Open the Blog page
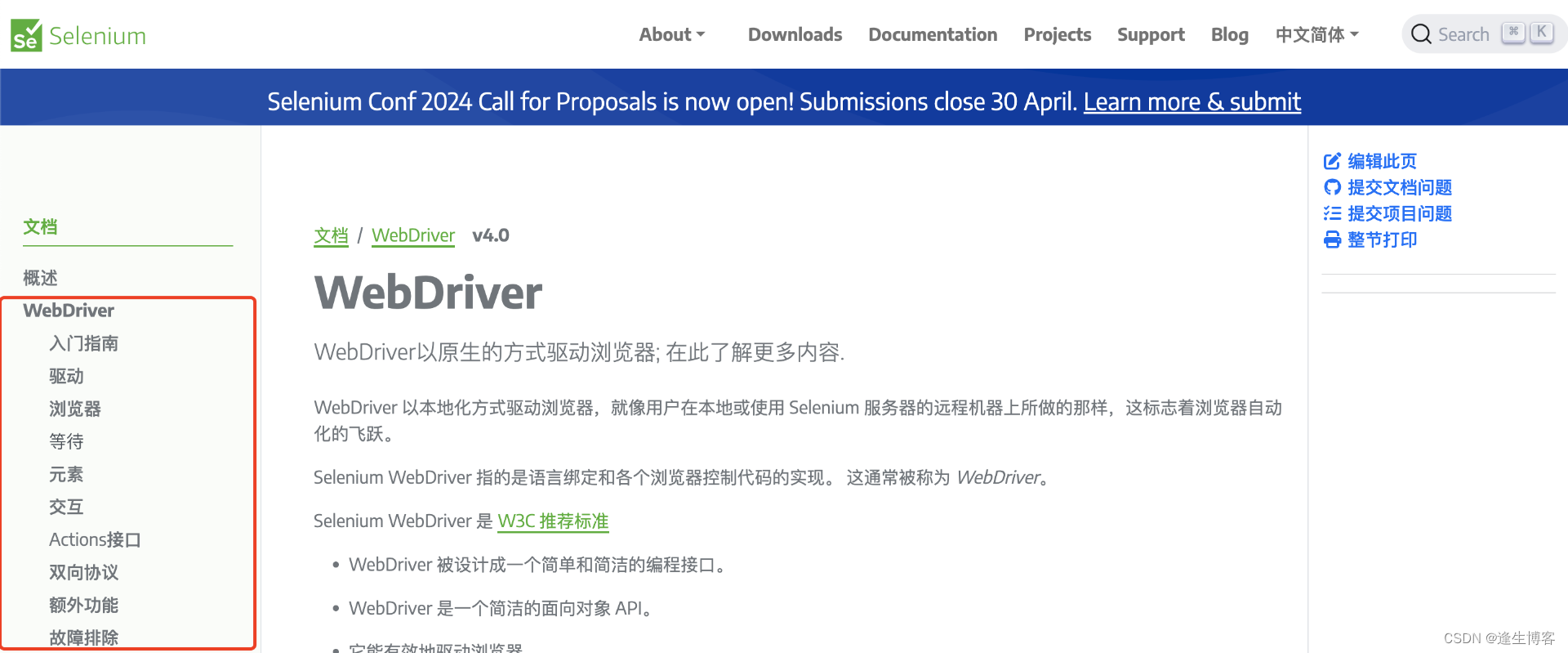The height and width of the screenshot is (653, 1568). (1229, 34)
